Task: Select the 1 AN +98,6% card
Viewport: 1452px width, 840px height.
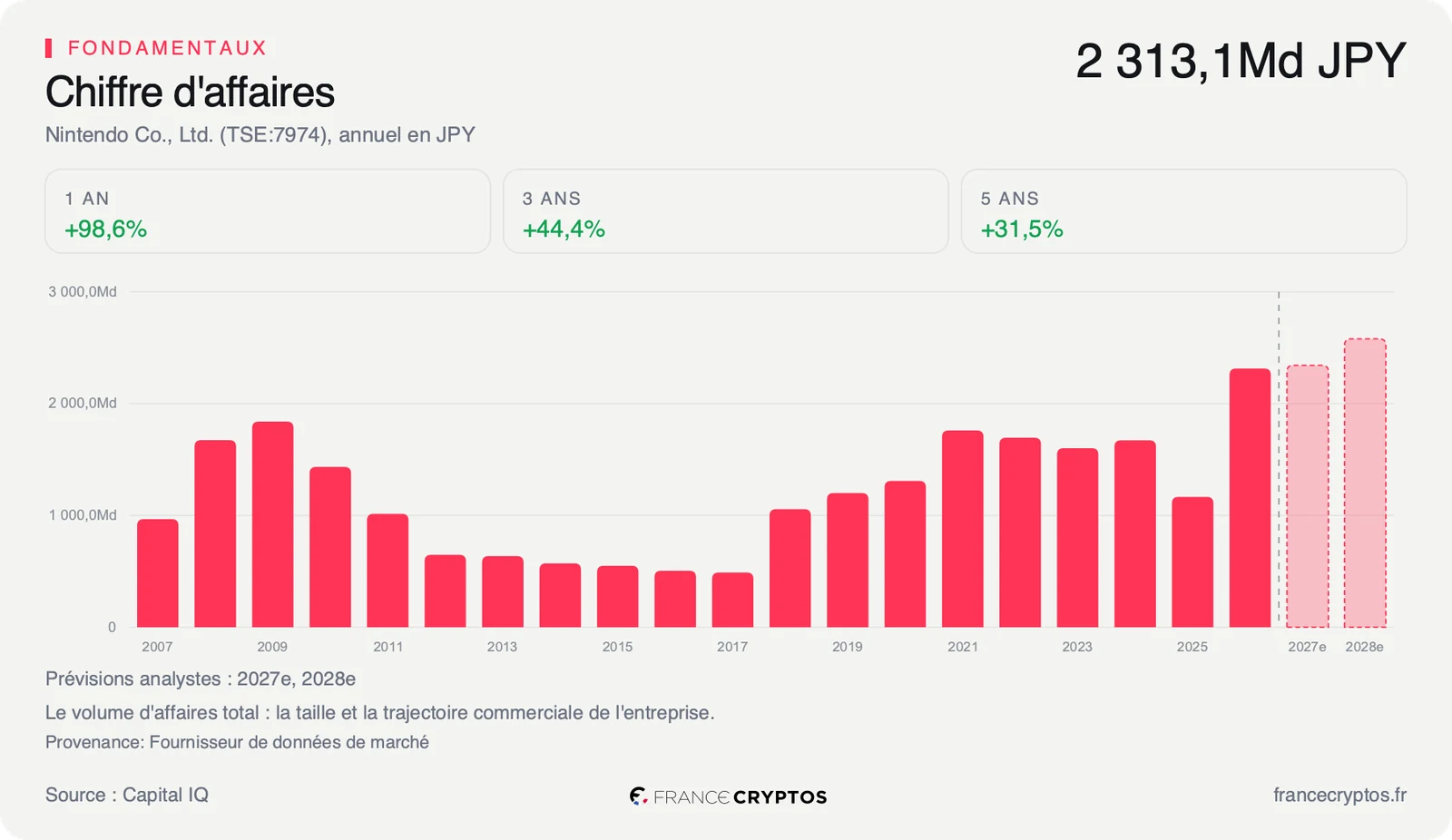Action: (x=268, y=211)
